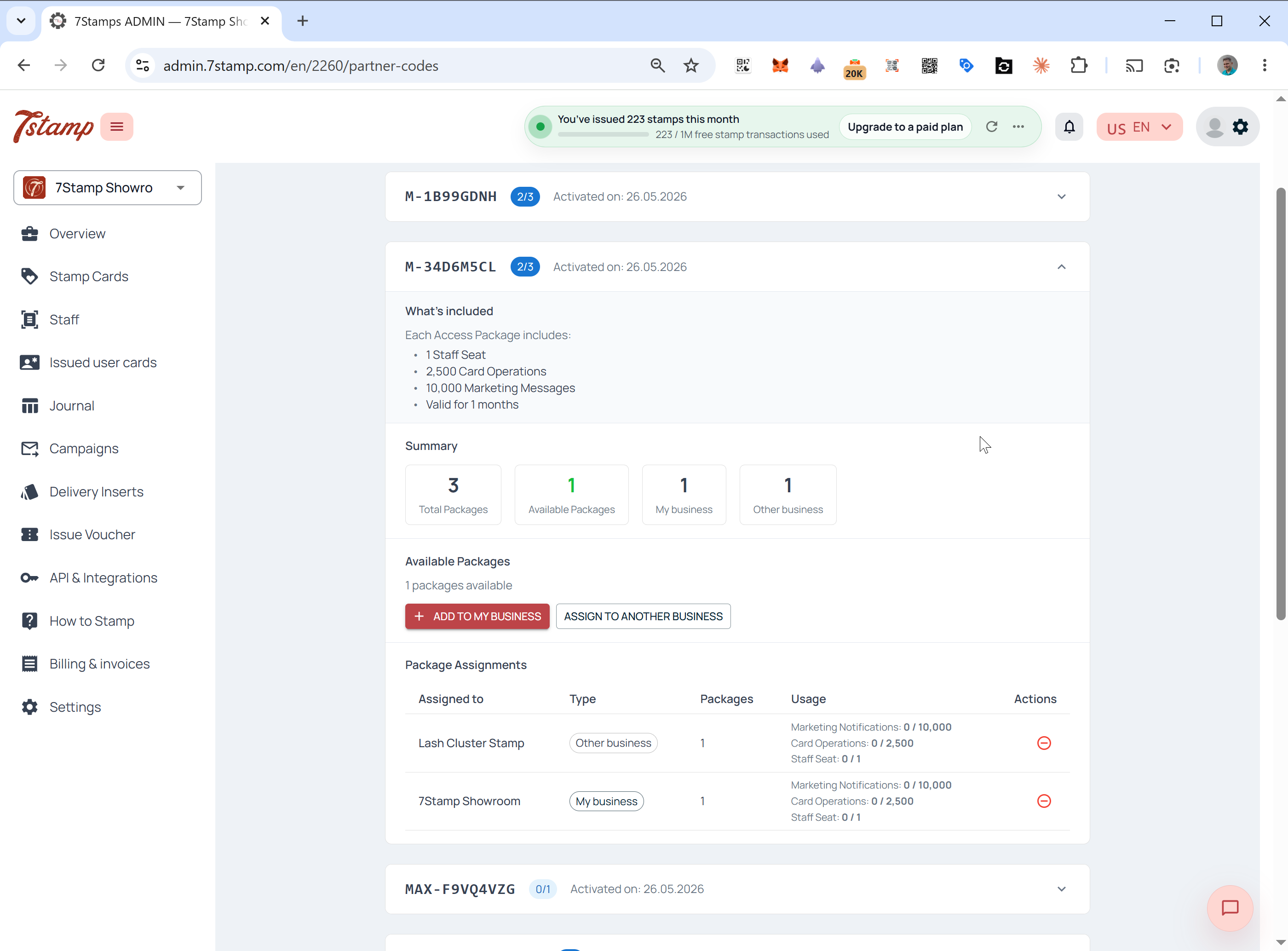
Task: Click the My business type chip
Action: [x=606, y=801]
